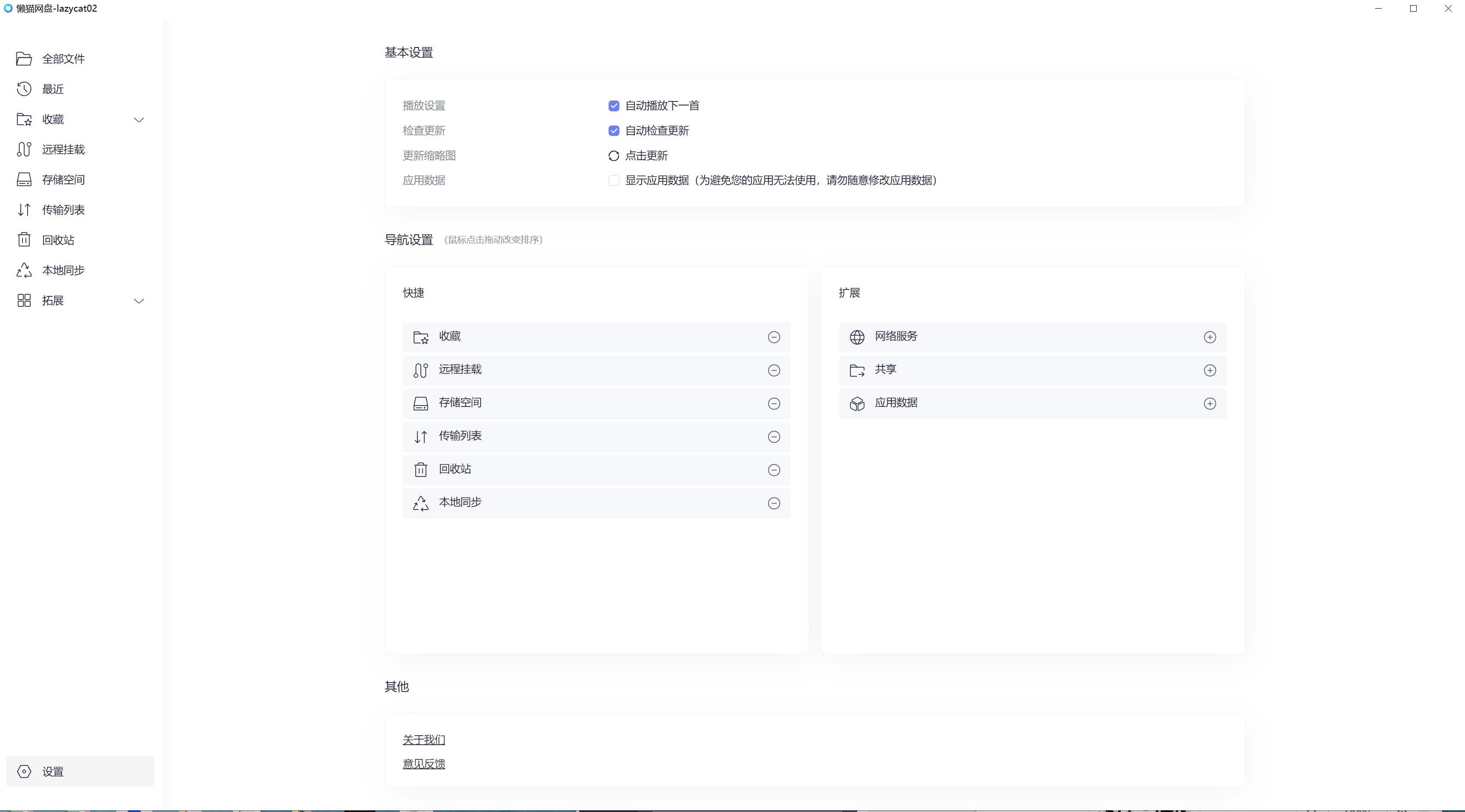Screen dimensions: 1465x812
Task: Click 远程挂载 icon in sidebar
Action: (24, 149)
